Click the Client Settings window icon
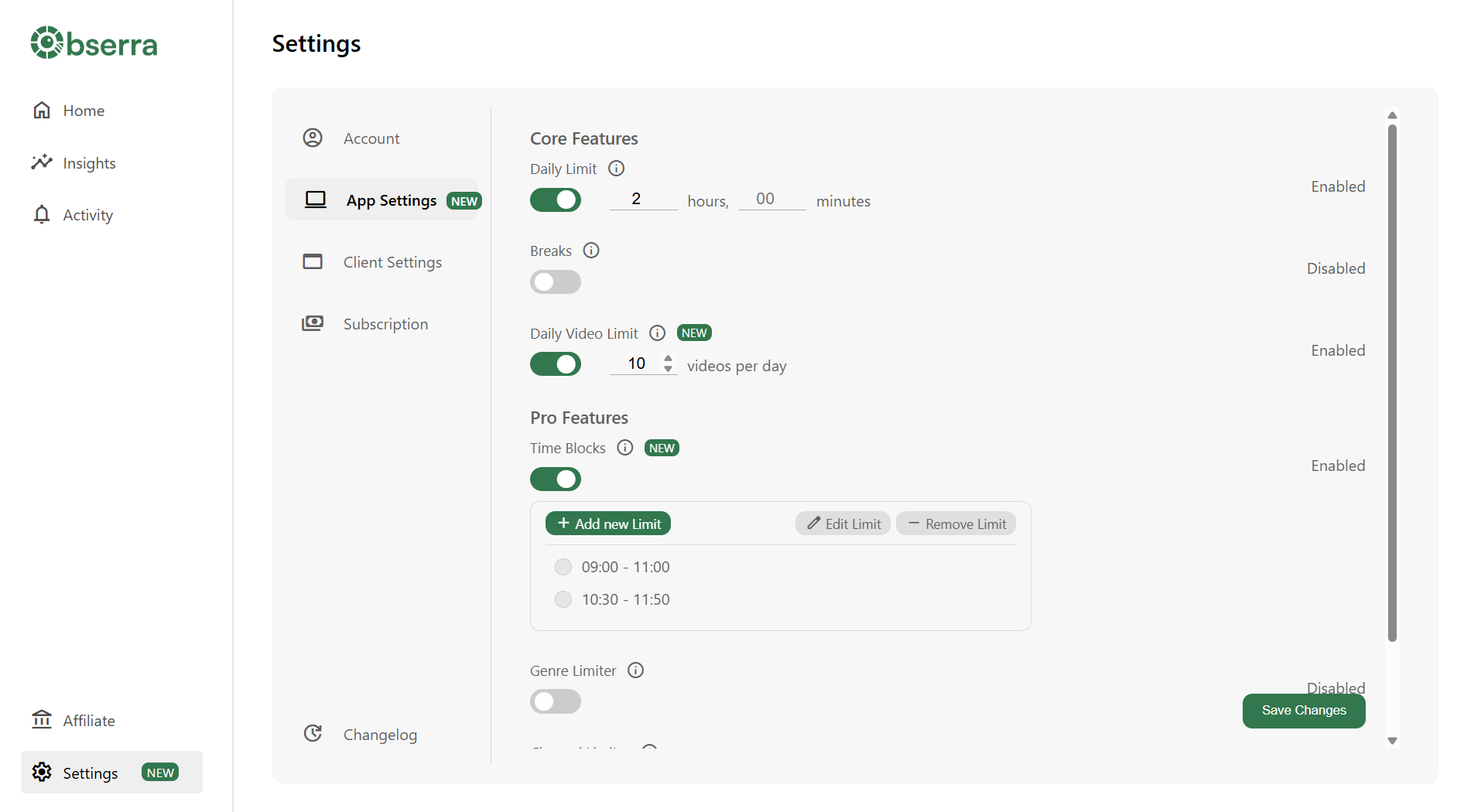 [x=313, y=261]
